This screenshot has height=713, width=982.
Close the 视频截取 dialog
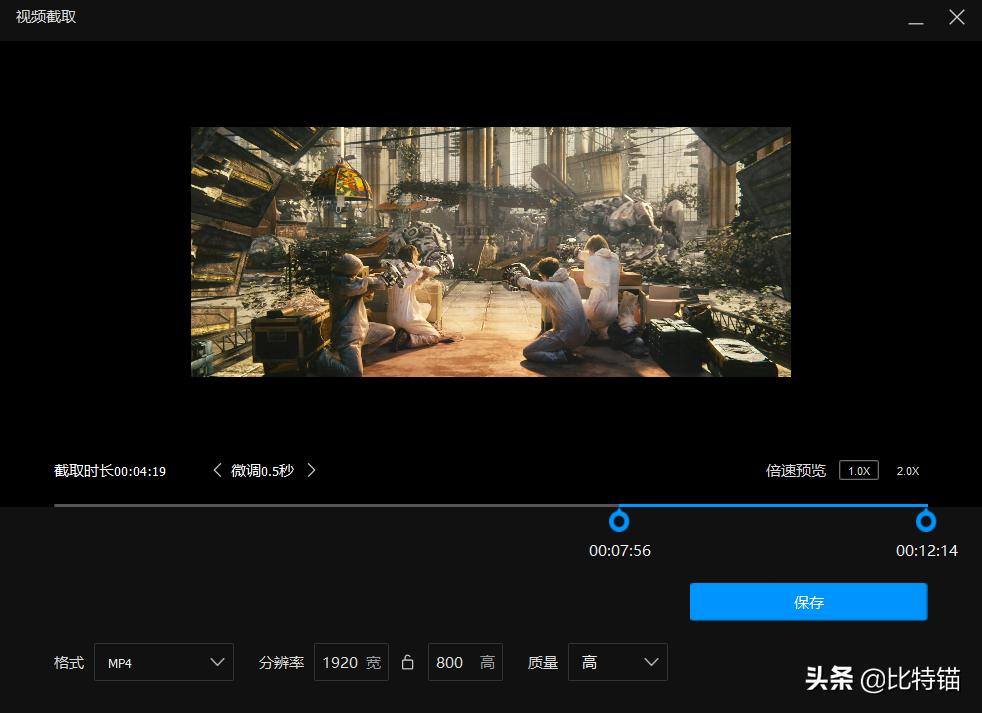pos(956,17)
